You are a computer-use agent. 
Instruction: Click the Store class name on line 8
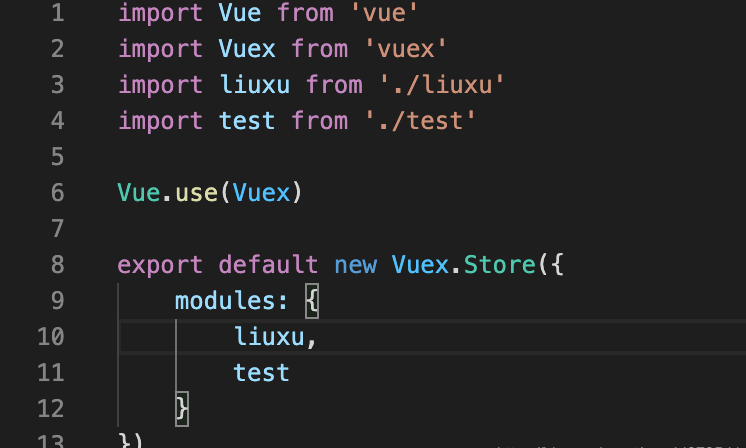click(x=500, y=264)
